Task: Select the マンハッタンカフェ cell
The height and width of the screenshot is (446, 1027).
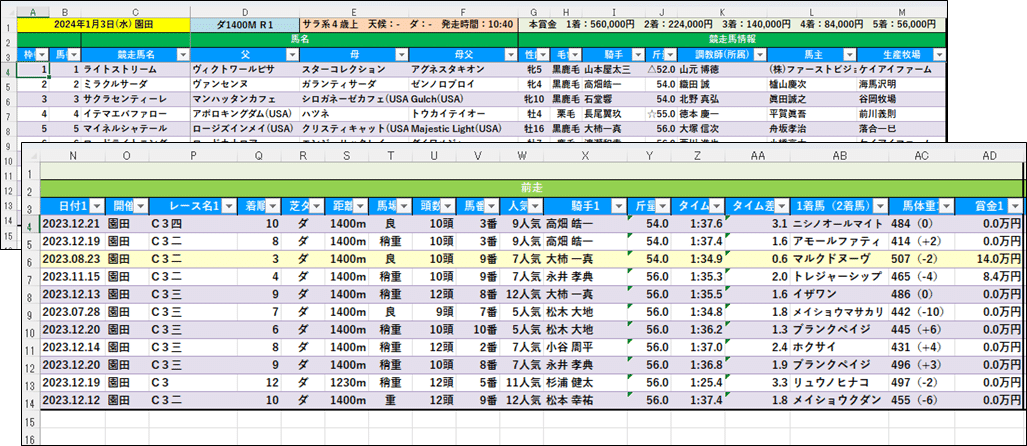Action: (x=245, y=98)
